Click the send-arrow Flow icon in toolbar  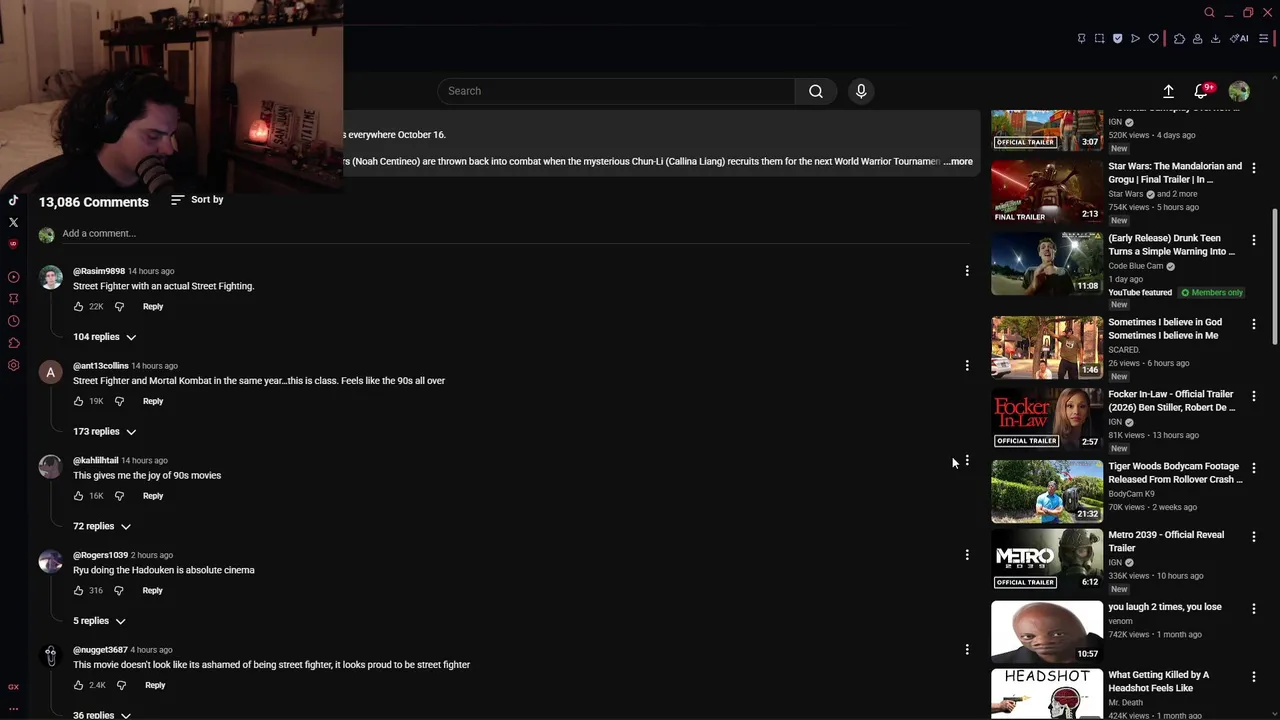(1135, 39)
